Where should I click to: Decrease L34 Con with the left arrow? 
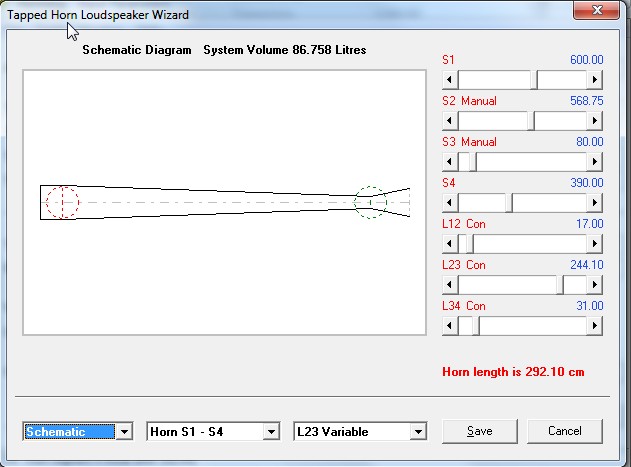tap(450, 326)
